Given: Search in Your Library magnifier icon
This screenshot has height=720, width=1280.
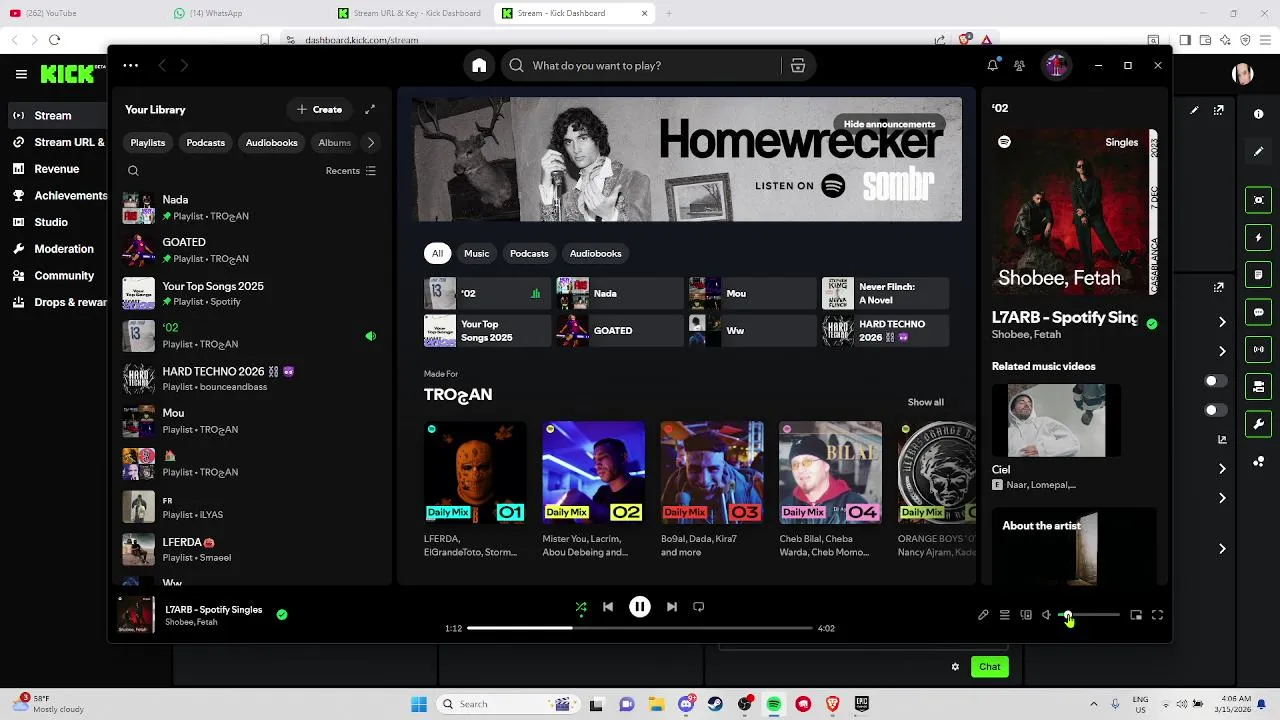Looking at the screenshot, I should 133,171.
